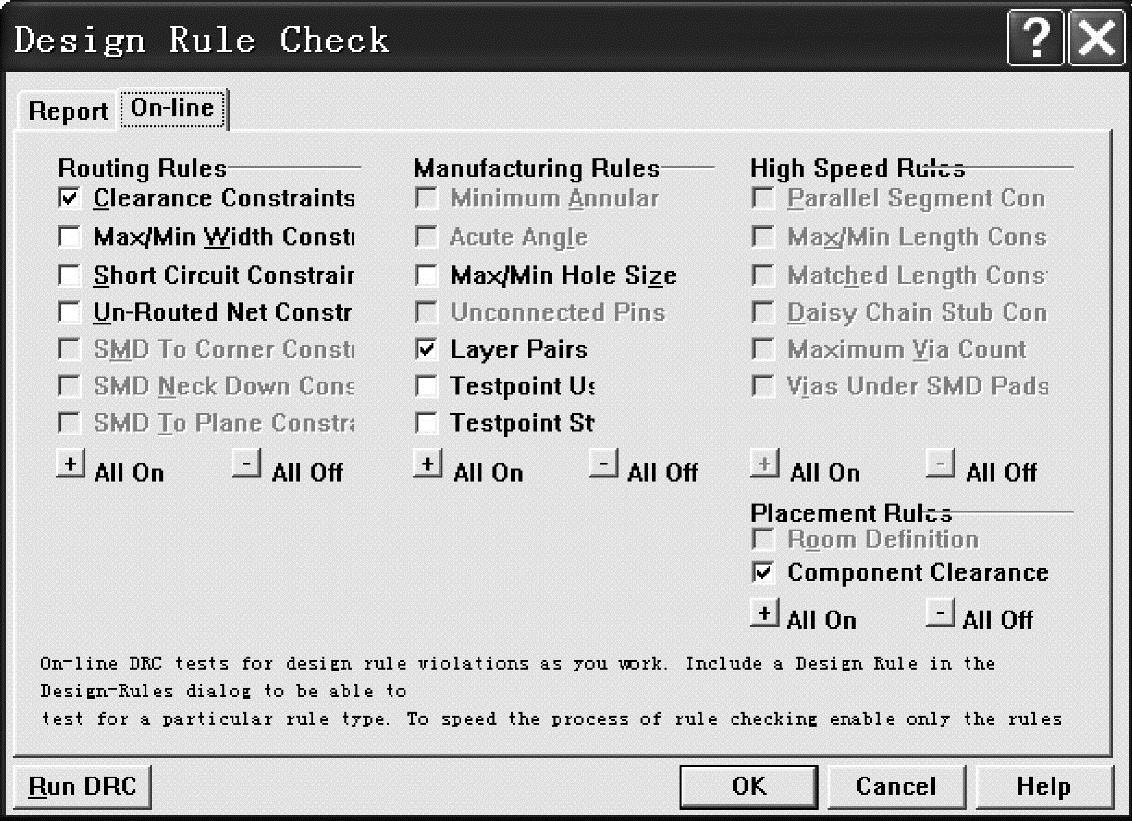1132x821 pixels.
Task: Click the Manufacturing Rules group heading
Action: [536, 168]
